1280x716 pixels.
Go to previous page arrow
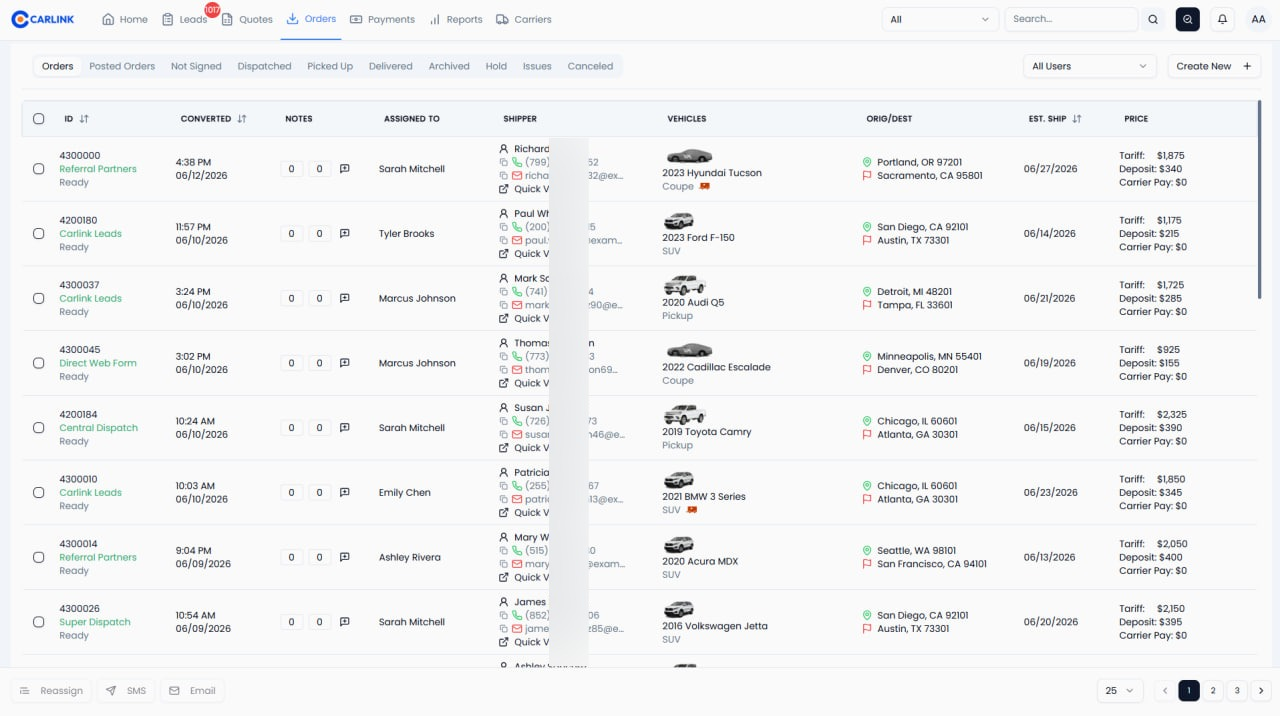[x=1164, y=691]
